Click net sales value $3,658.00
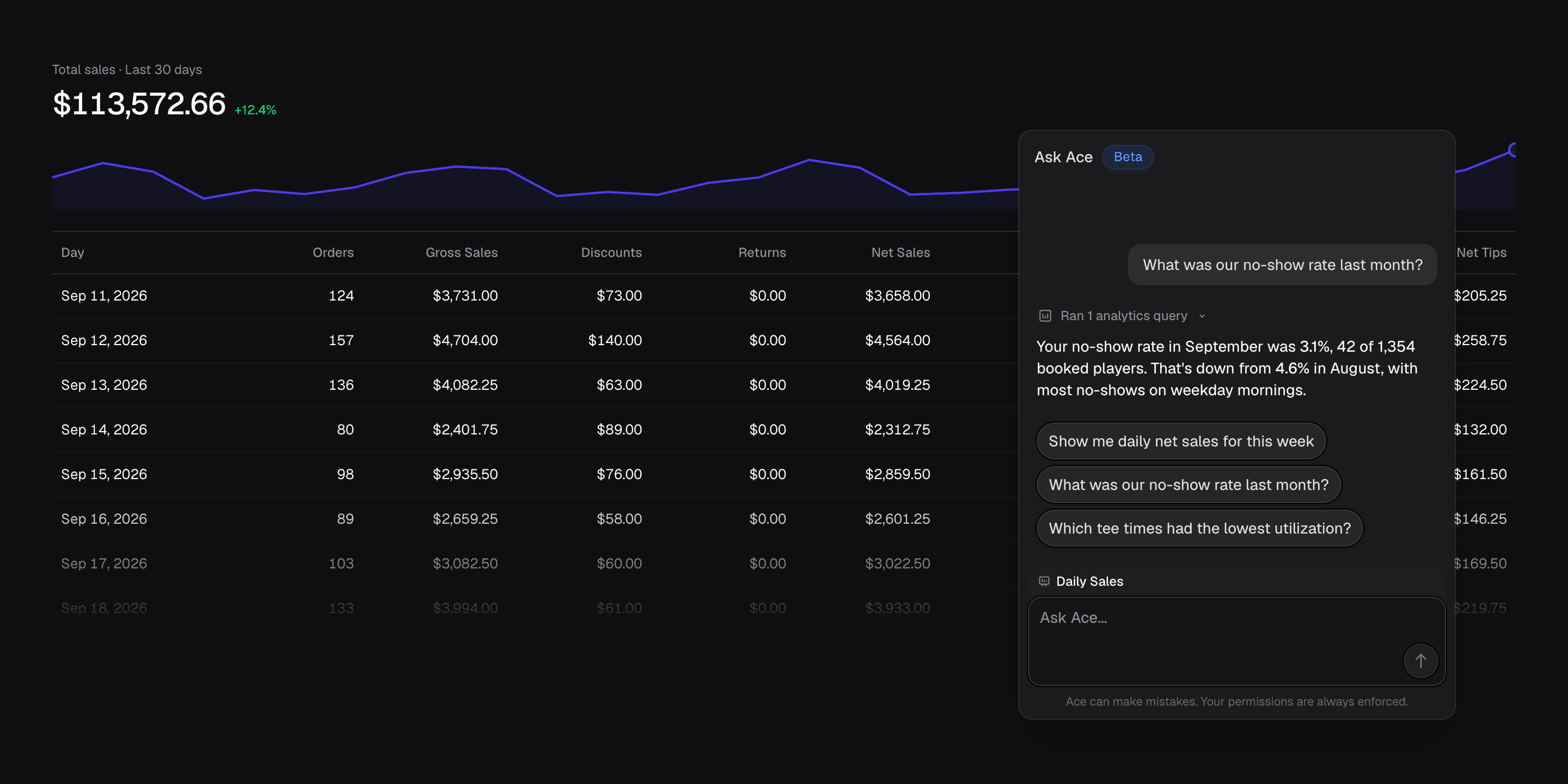This screenshot has height=784, width=1568. click(x=897, y=296)
